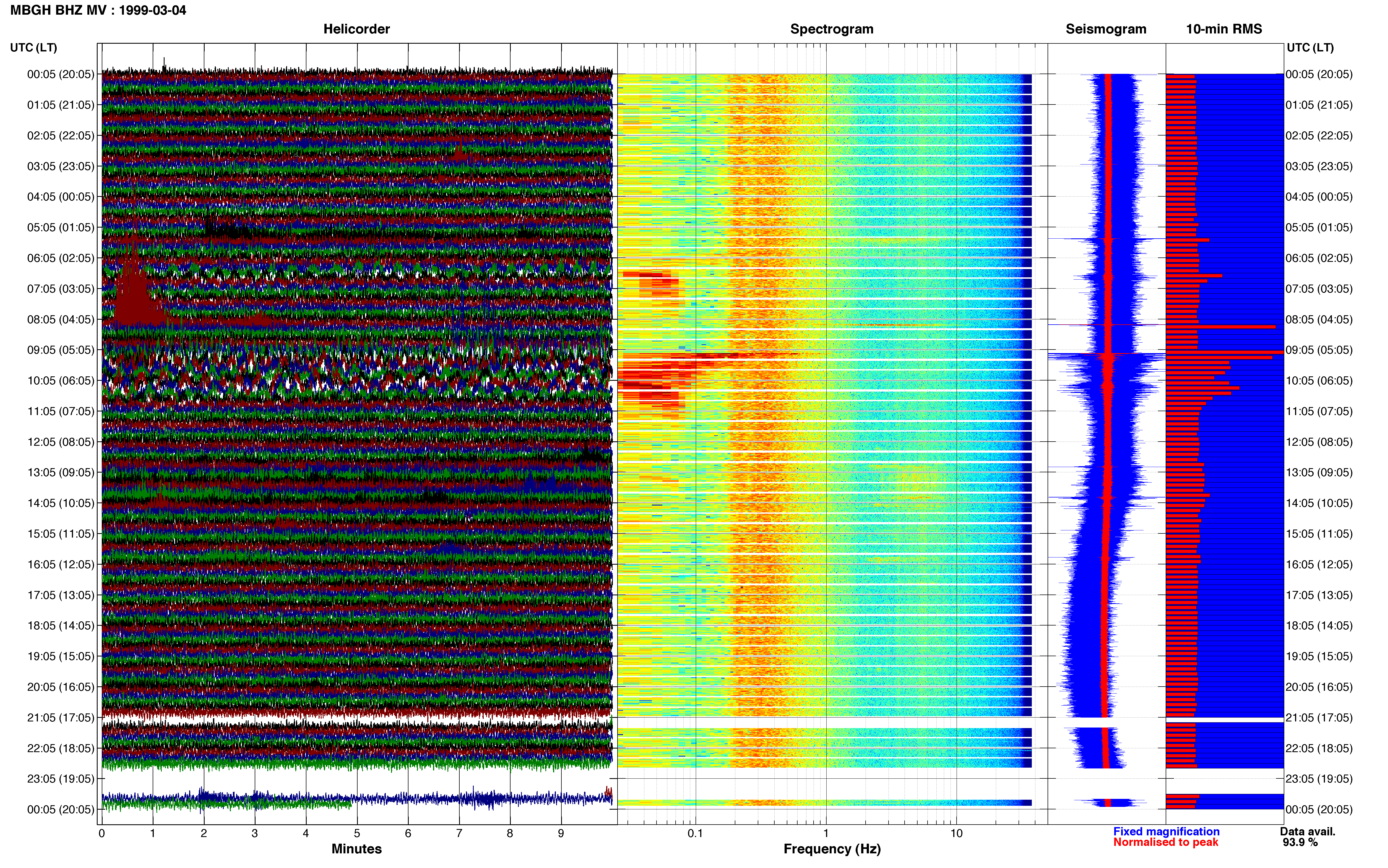Click the right '09:05 (05:05)' time label
The width and height of the screenshot is (1388, 868).
(1319, 350)
